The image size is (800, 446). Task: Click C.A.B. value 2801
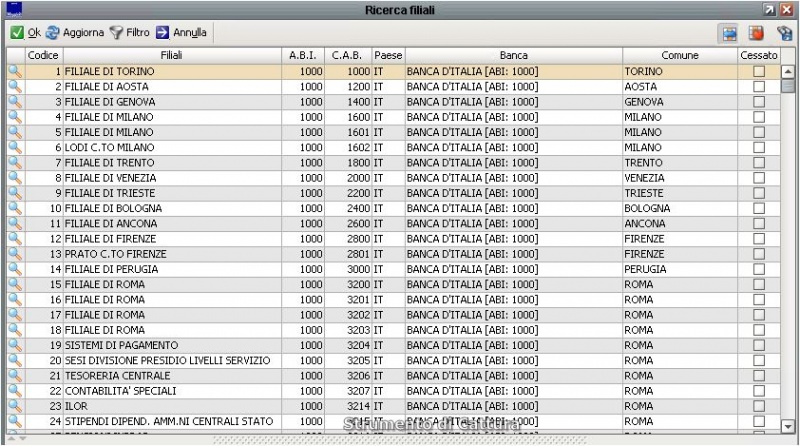pyautogui.click(x=347, y=254)
